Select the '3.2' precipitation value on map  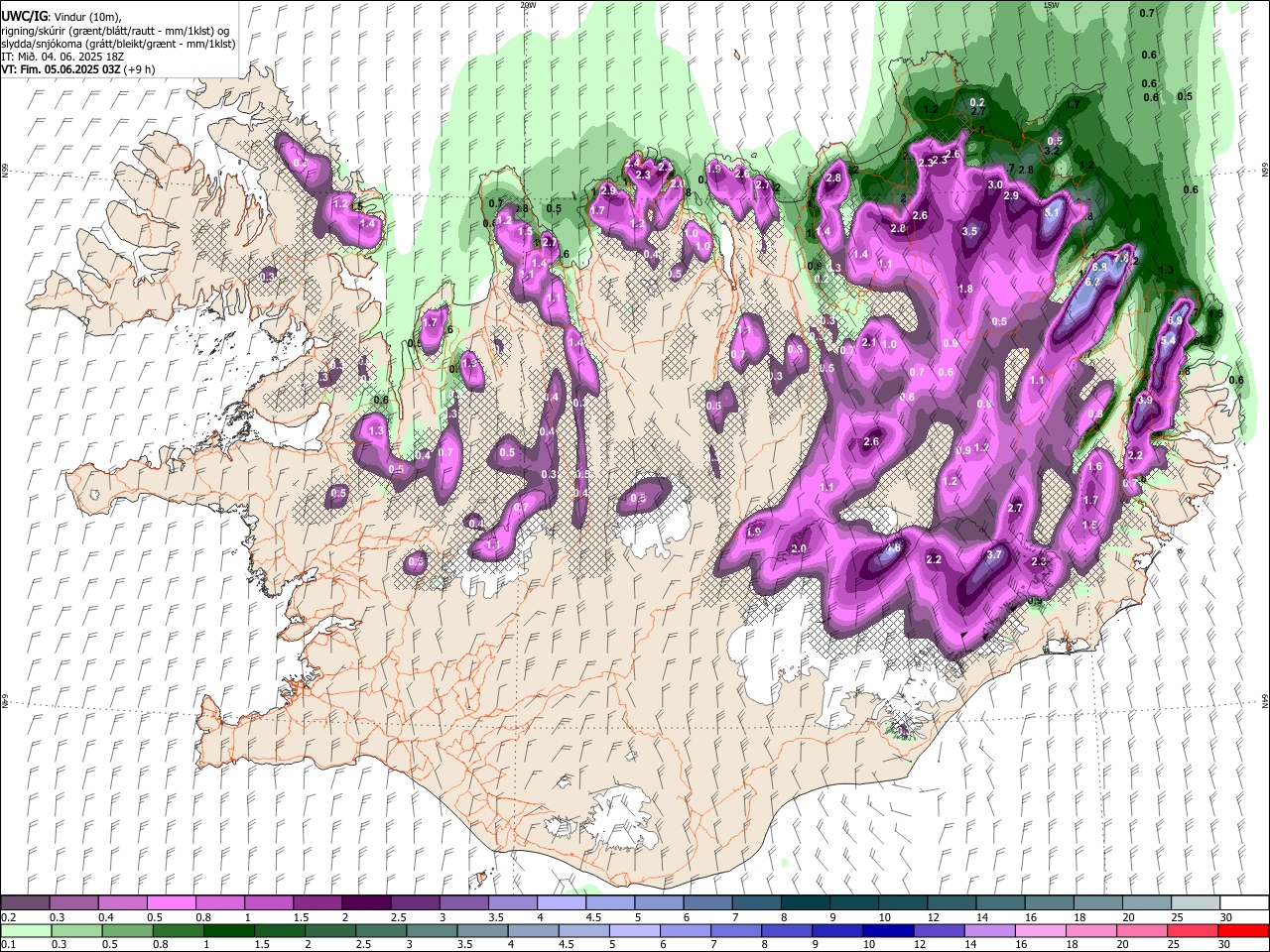coord(1052,152)
